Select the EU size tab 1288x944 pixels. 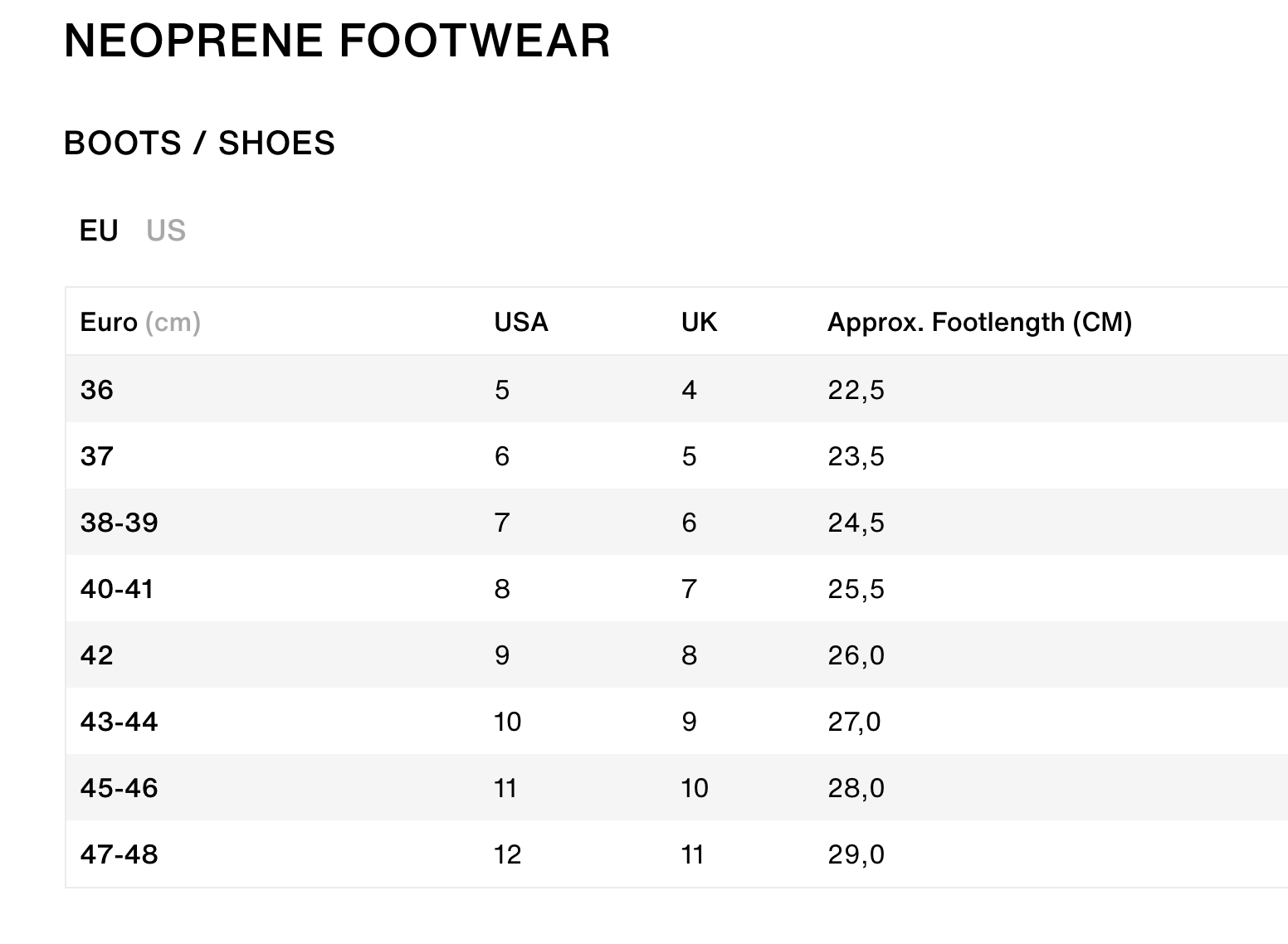tap(99, 231)
